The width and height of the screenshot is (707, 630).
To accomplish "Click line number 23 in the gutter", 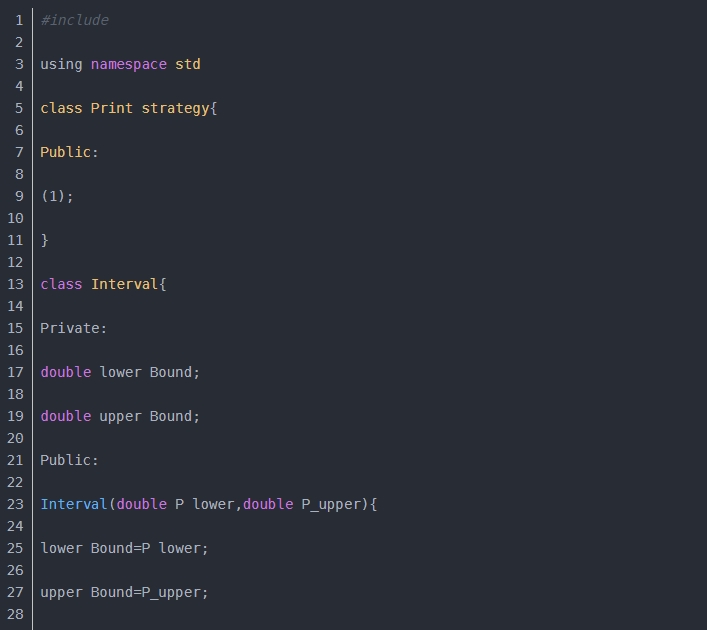I will coord(15,504).
